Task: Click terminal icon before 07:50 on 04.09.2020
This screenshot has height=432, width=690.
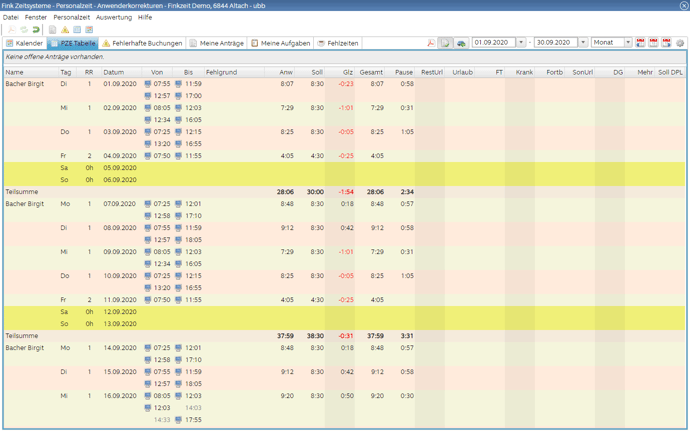Action: (148, 156)
